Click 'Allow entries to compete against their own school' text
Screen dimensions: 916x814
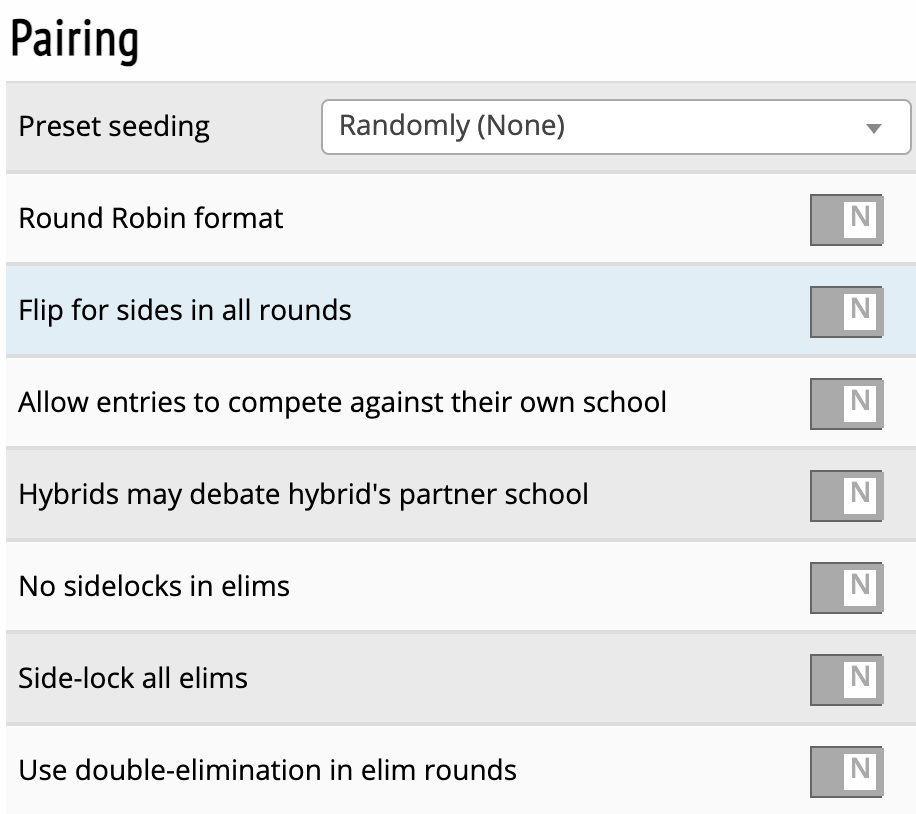tap(342, 403)
